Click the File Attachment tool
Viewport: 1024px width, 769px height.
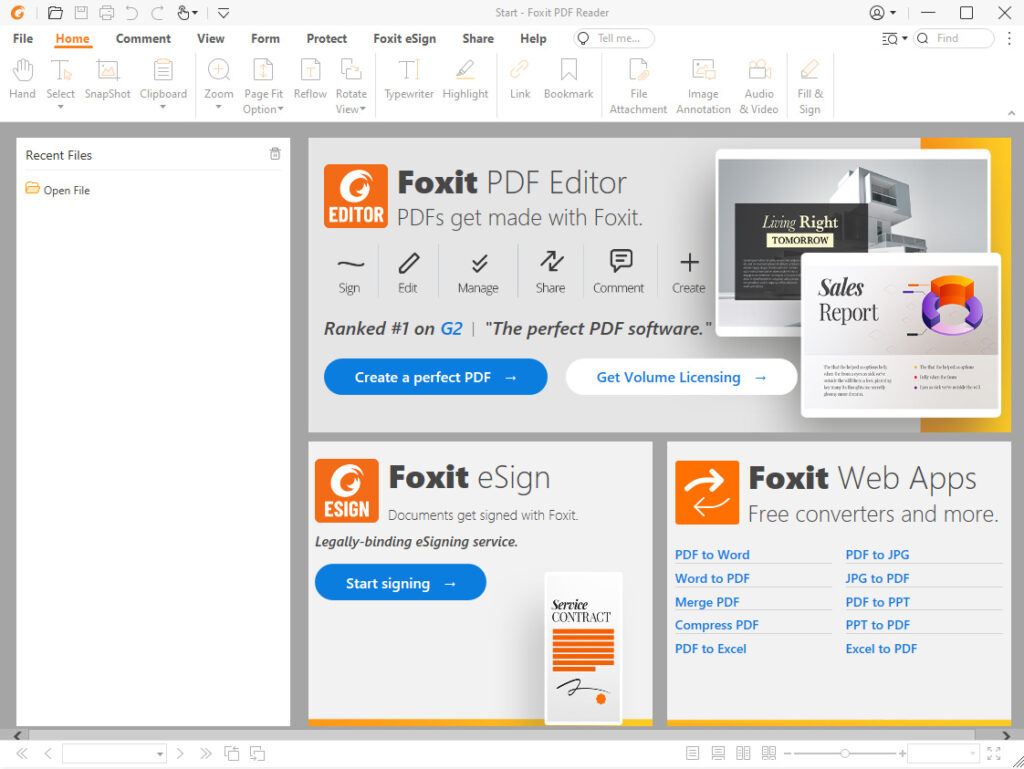coord(638,86)
